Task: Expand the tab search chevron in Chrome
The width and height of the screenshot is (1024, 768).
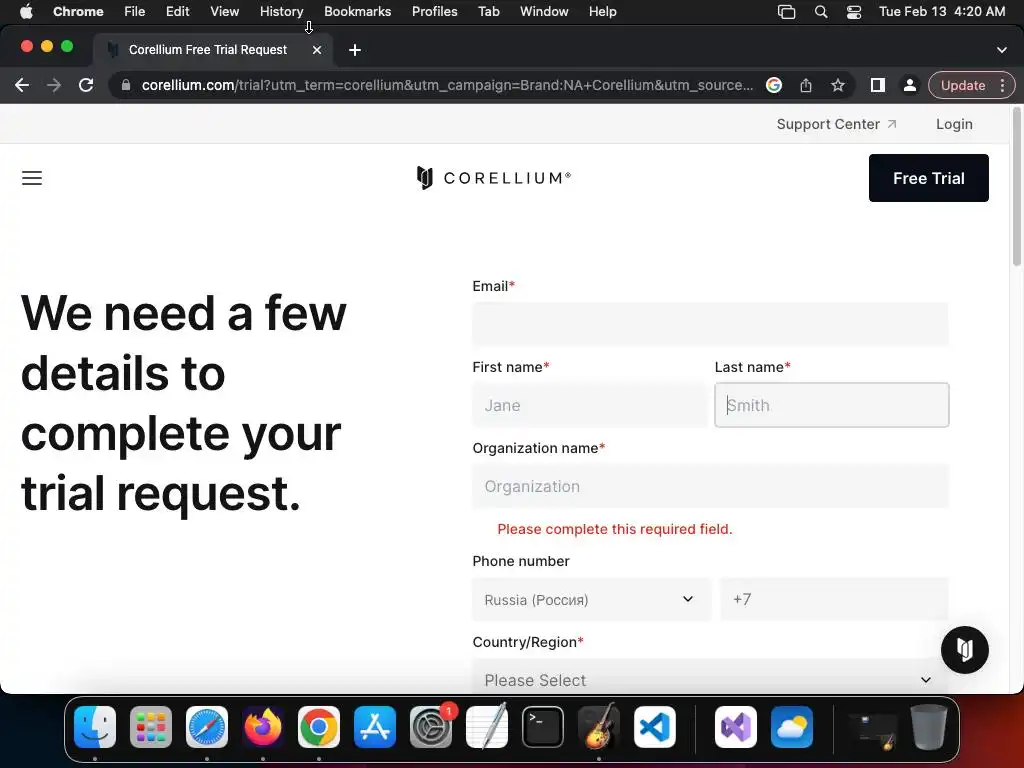Action: coord(1002,50)
